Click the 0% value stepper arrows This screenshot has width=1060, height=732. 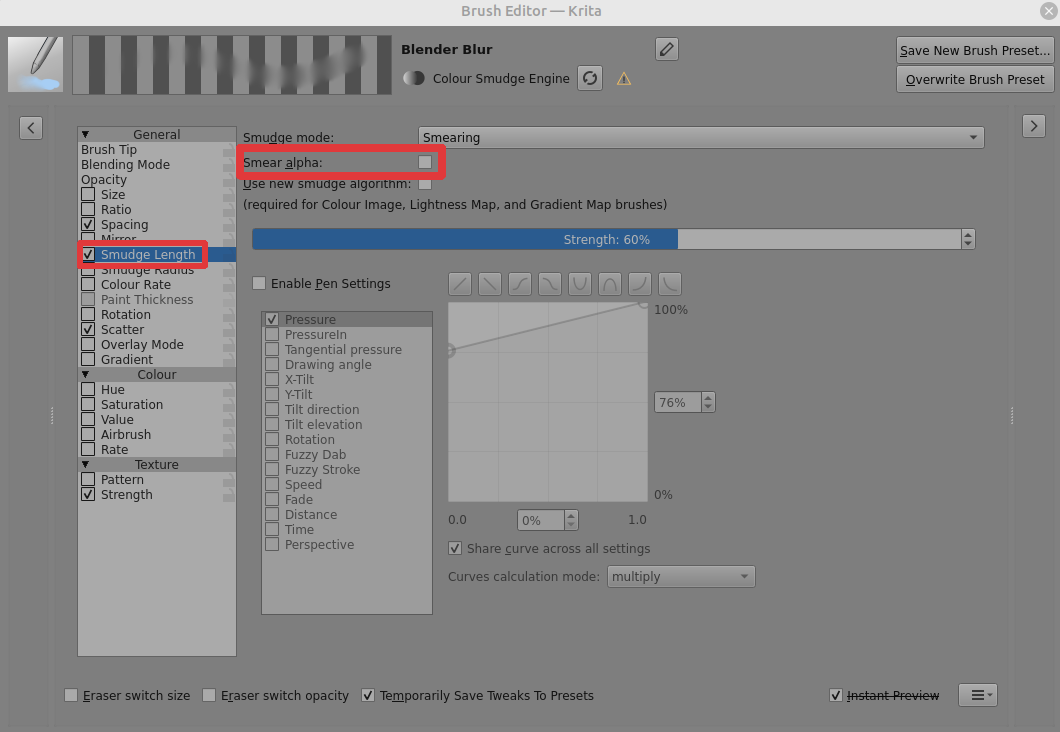[571, 520]
